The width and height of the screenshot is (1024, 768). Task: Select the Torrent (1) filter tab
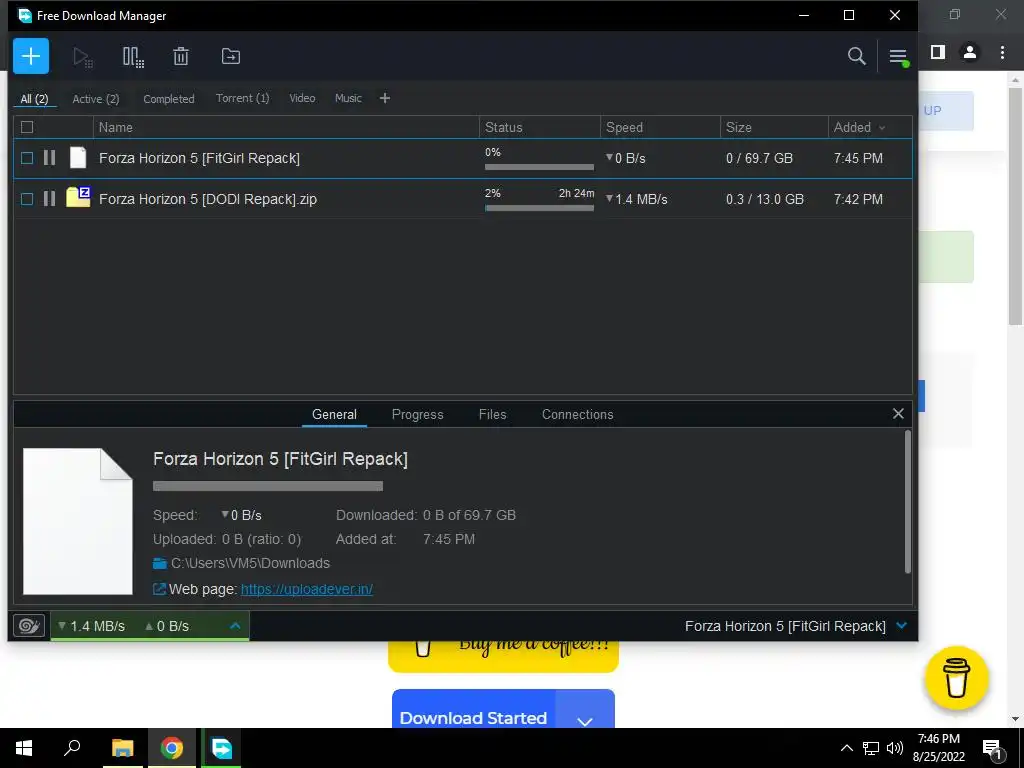coord(242,98)
